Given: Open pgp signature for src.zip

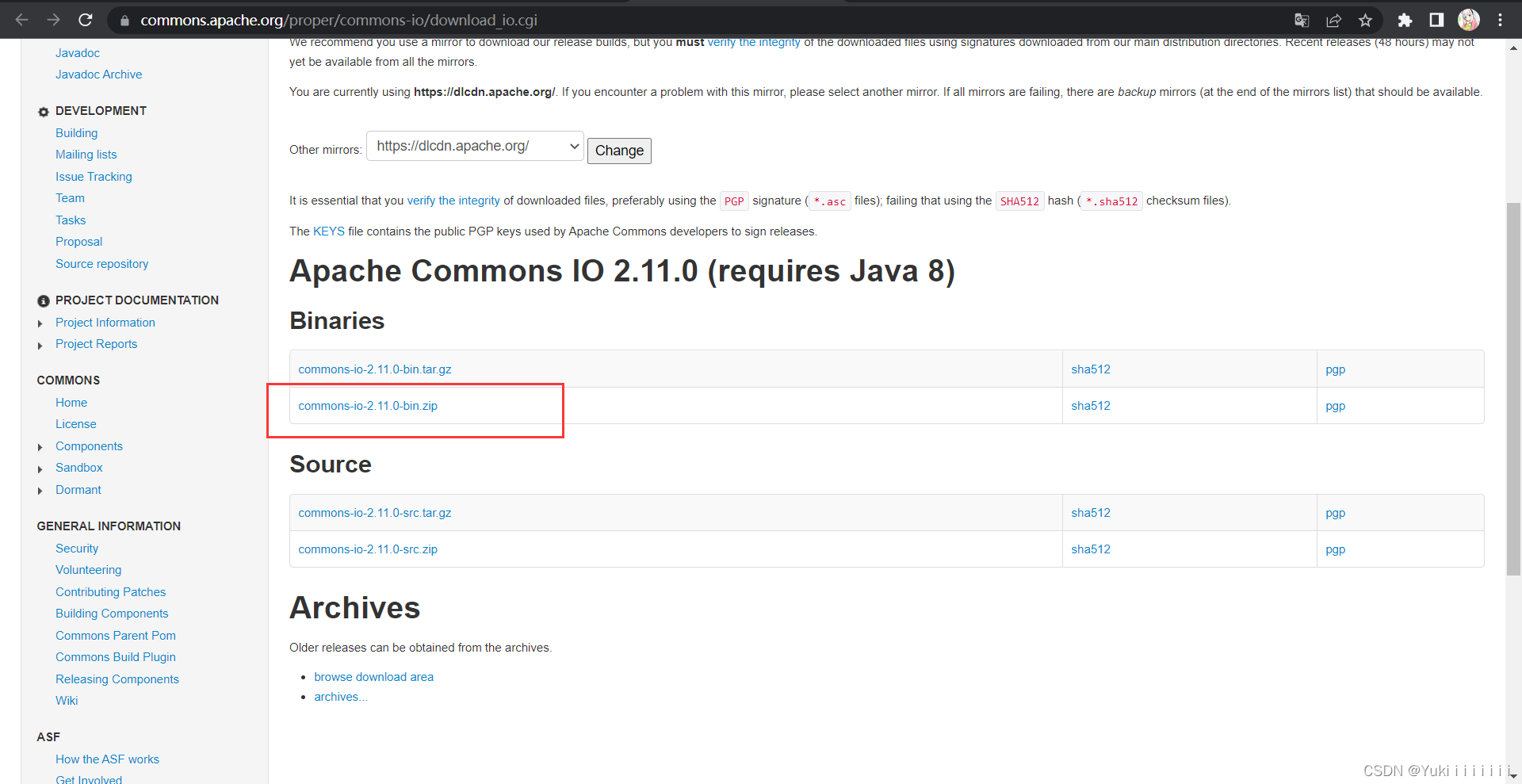Looking at the screenshot, I should (x=1335, y=549).
